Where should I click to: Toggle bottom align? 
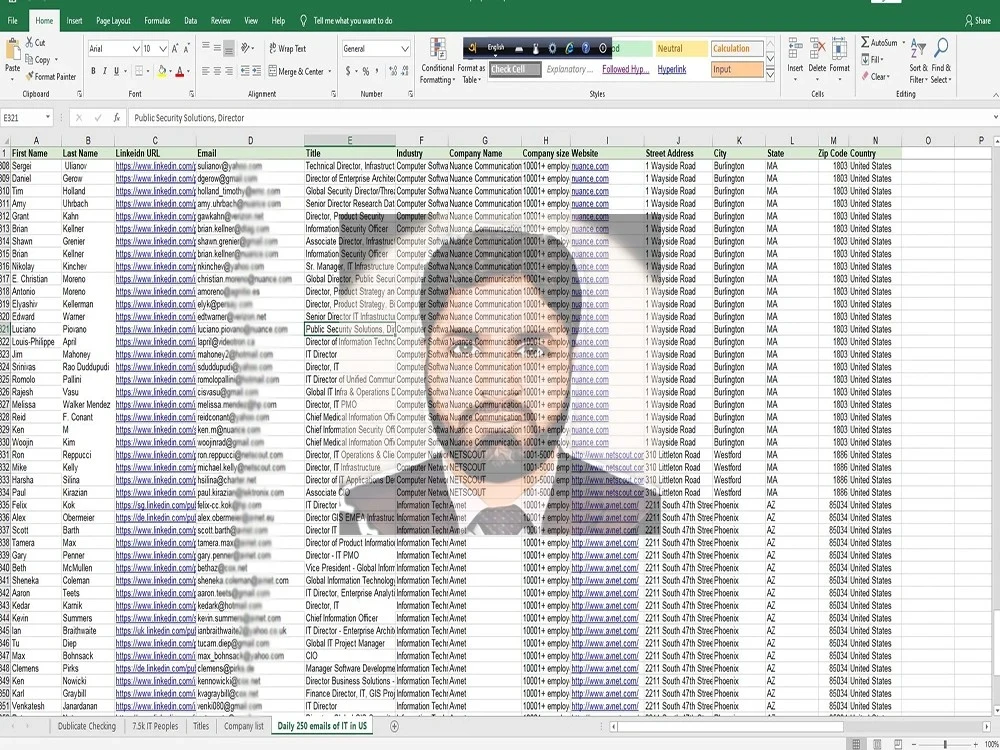tap(228, 48)
